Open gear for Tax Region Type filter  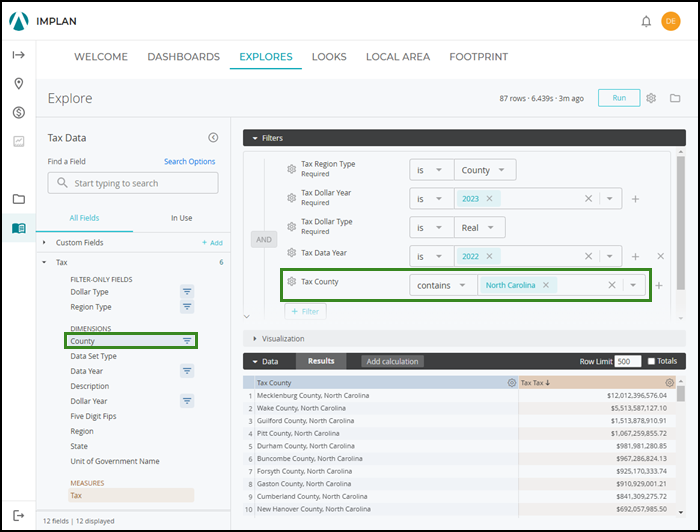click(292, 169)
